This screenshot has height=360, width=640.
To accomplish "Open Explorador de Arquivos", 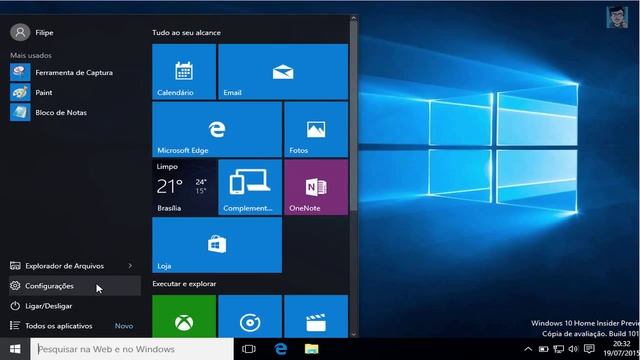I will [64, 266].
